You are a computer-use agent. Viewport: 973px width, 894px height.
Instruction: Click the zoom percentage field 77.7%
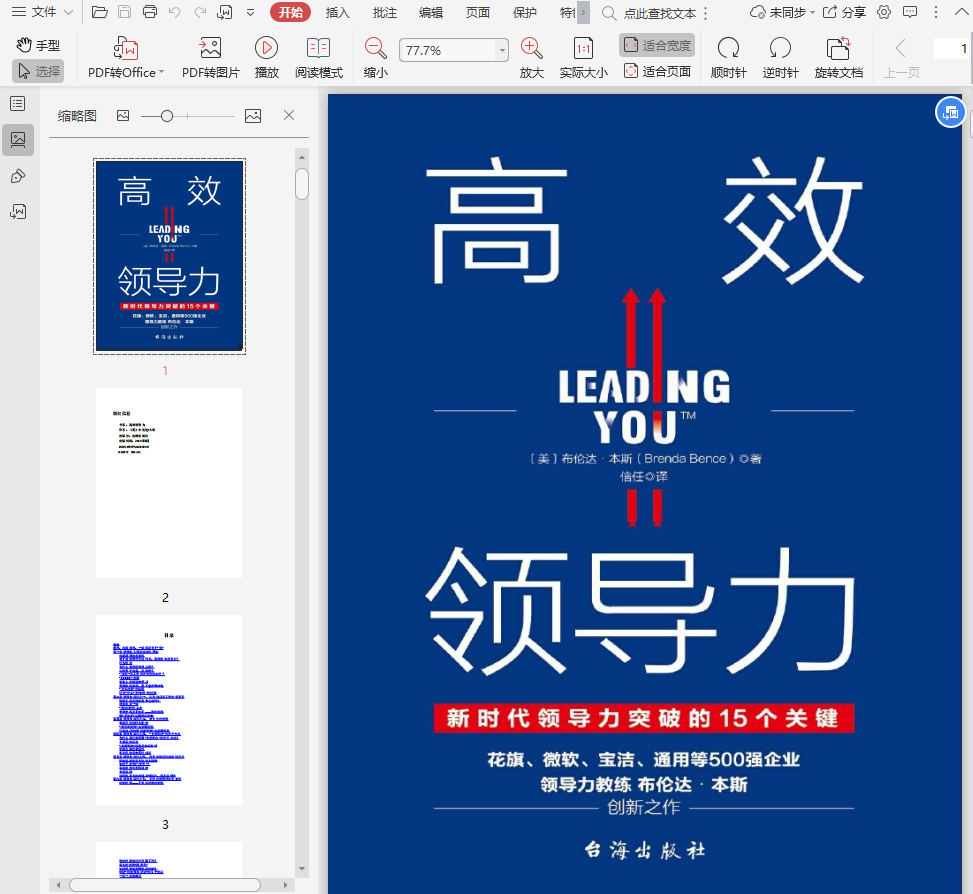[447, 50]
